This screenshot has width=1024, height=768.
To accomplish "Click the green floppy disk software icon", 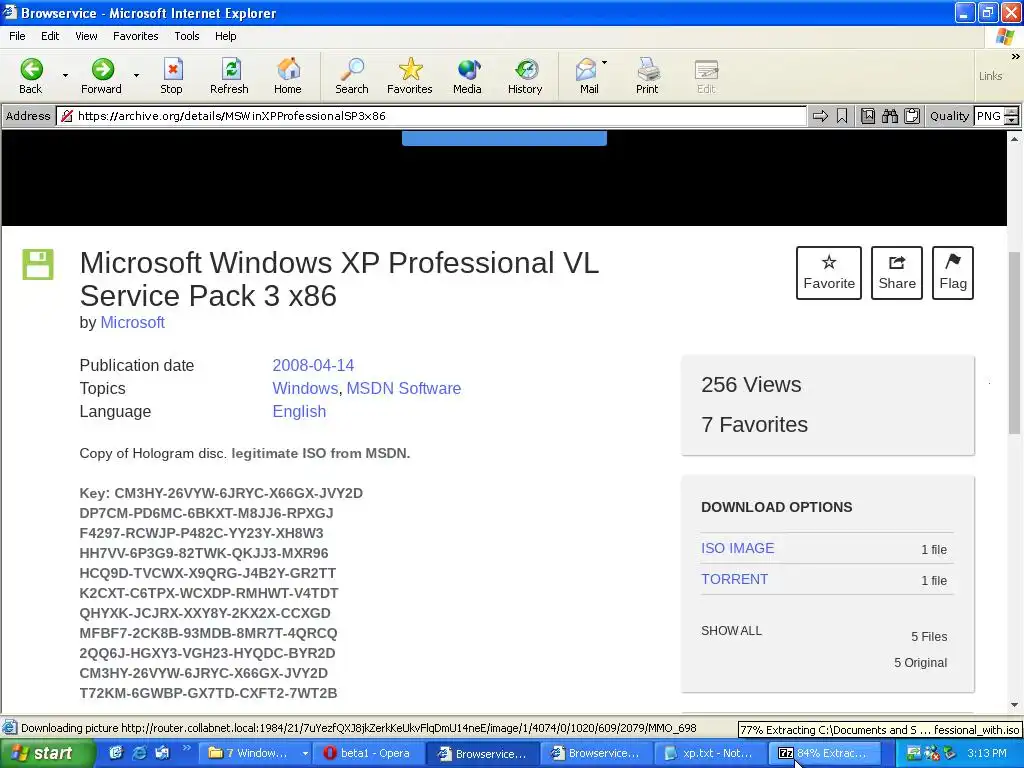I will tap(38, 264).
